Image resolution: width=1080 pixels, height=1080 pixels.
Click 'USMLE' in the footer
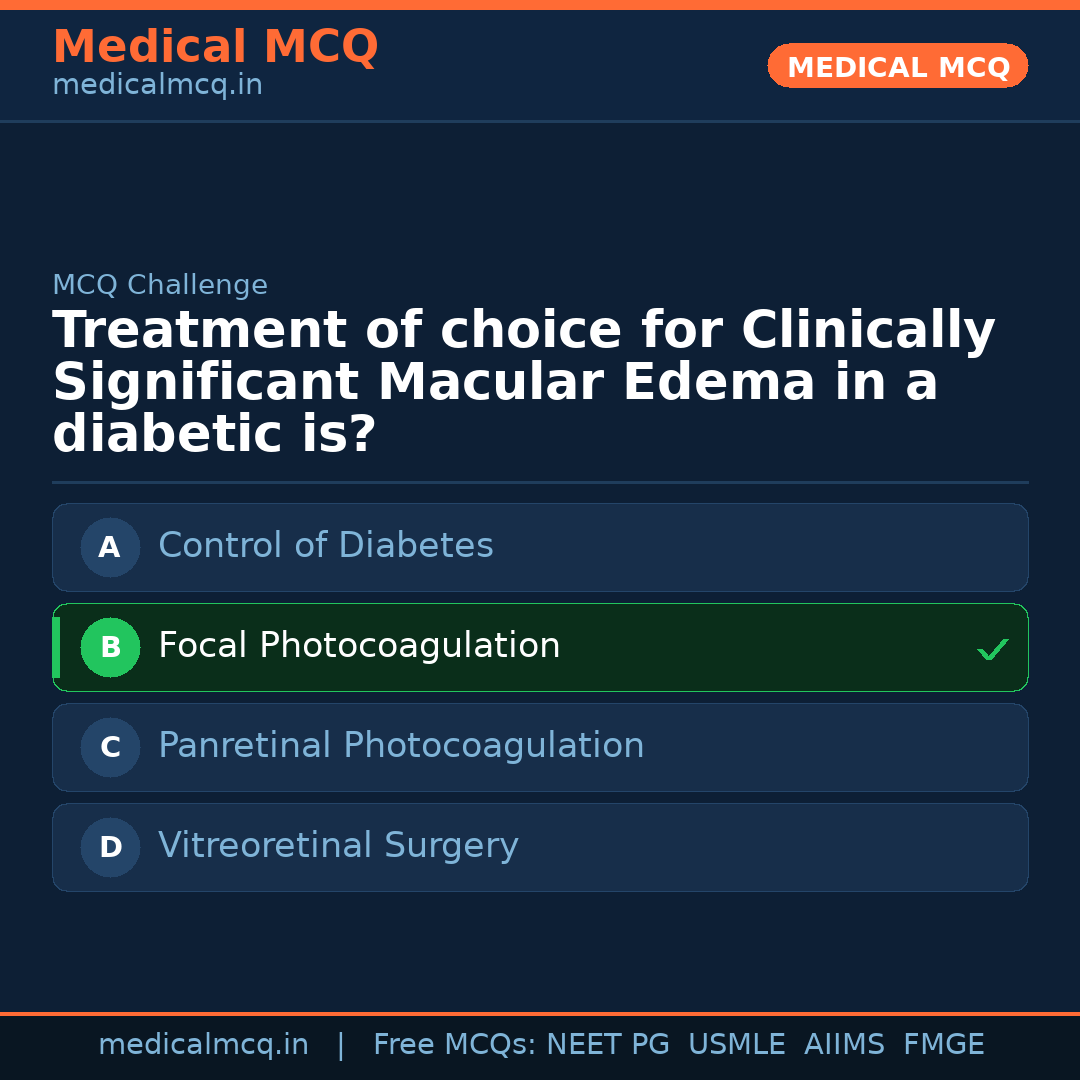click(736, 1045)
